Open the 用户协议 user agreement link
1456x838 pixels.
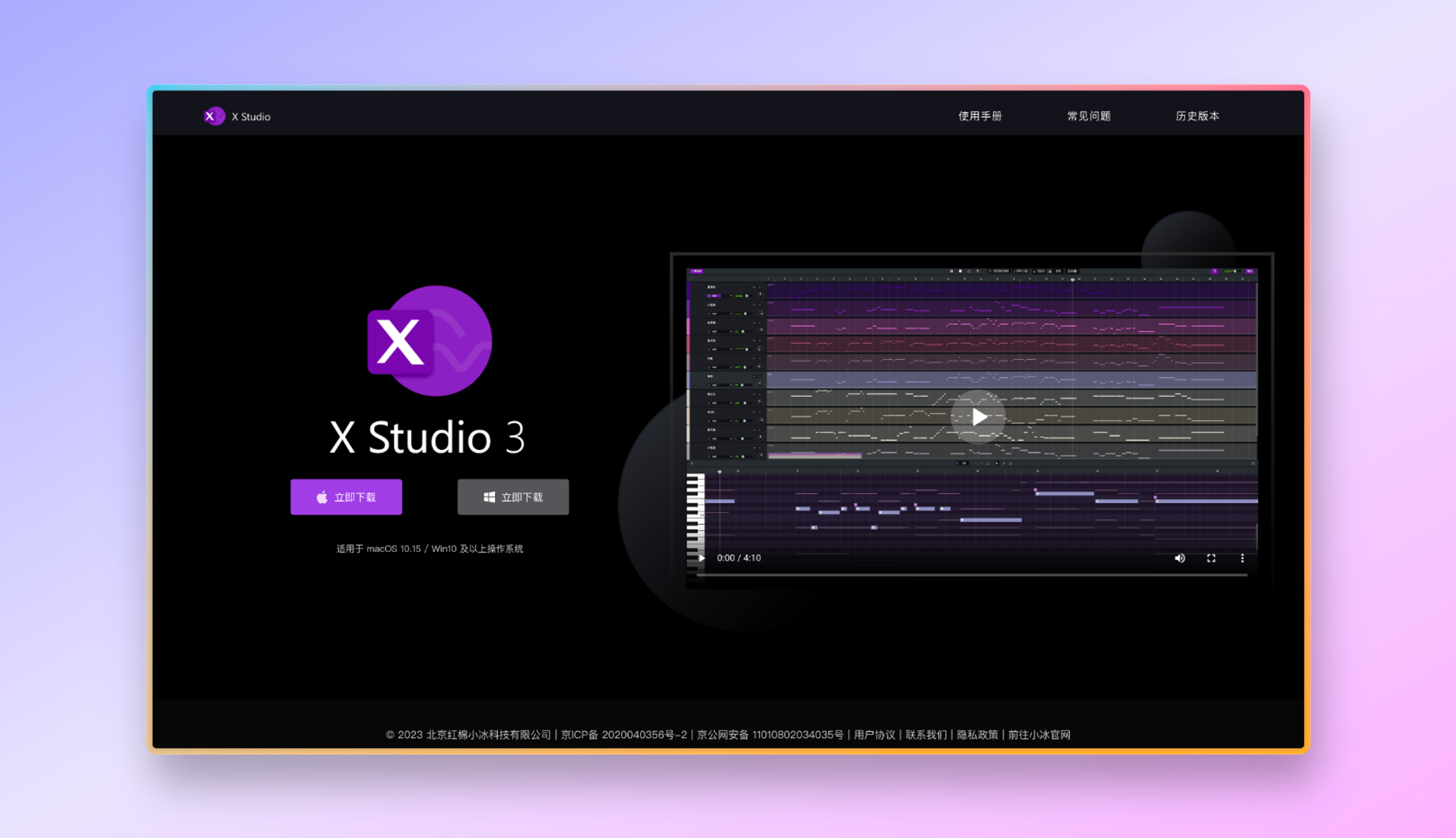(874, 735)
